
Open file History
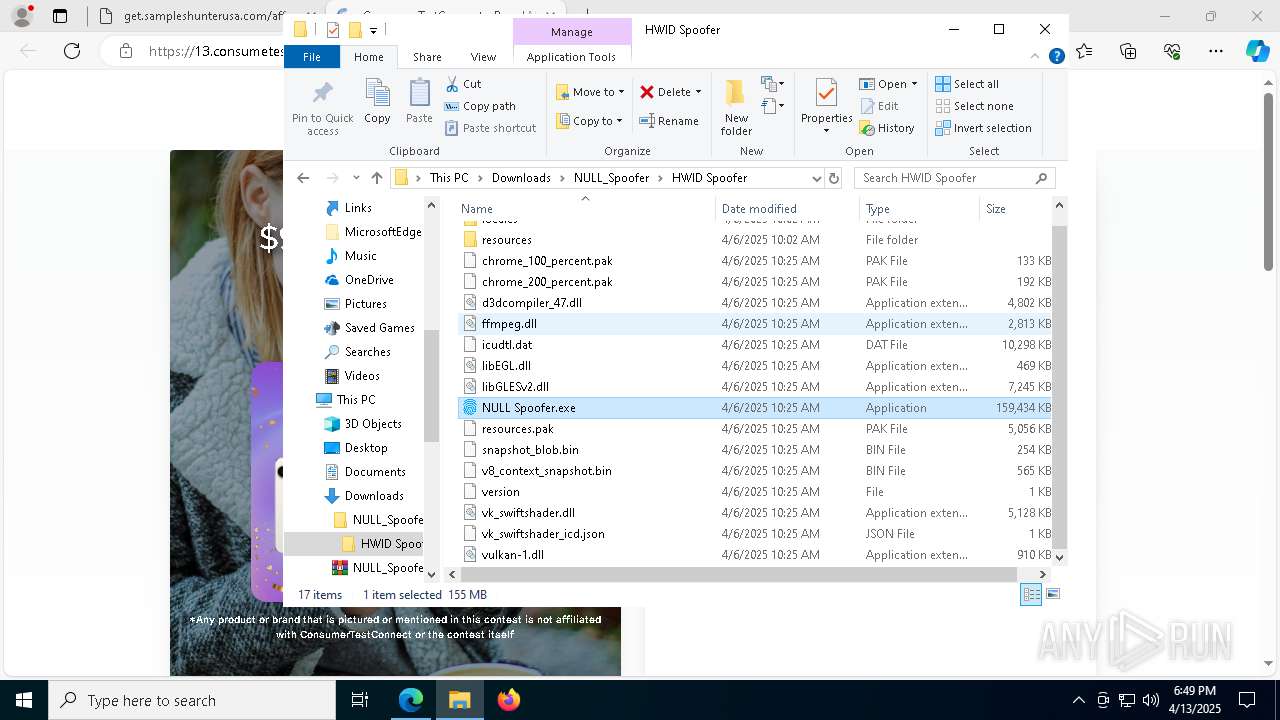[887, 128]
